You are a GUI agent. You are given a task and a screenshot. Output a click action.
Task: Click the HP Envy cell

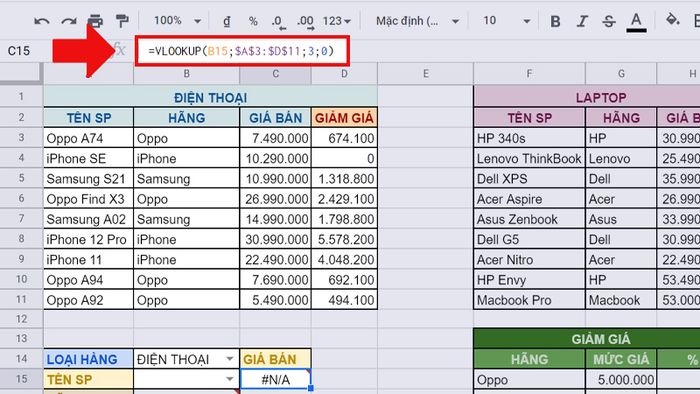(x=529, y=280)
